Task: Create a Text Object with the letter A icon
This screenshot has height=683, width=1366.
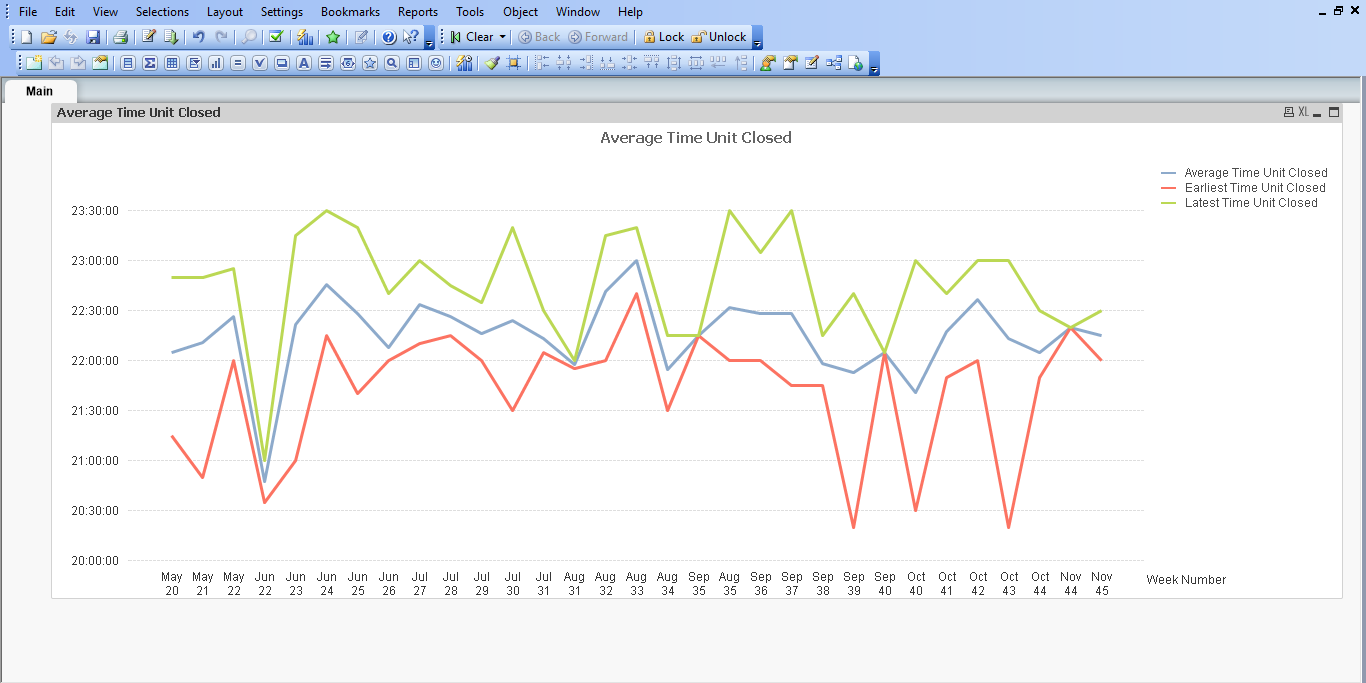Action: click(304, 63)
